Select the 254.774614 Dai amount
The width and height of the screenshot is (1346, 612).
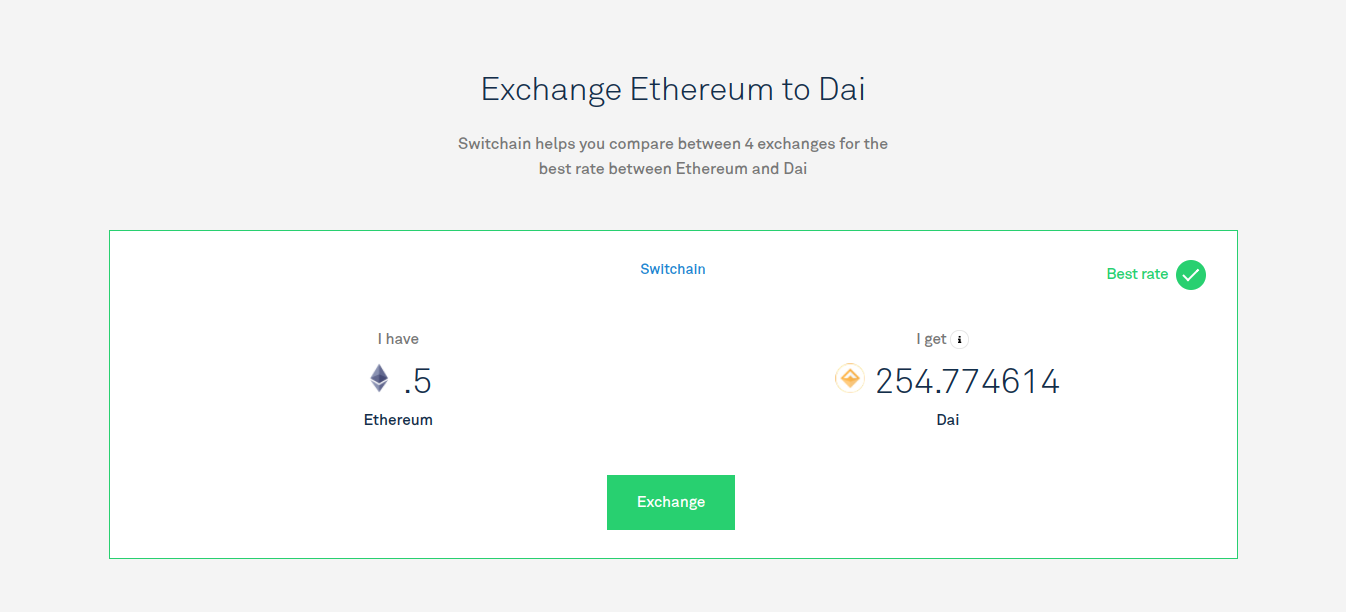(967, 382)
